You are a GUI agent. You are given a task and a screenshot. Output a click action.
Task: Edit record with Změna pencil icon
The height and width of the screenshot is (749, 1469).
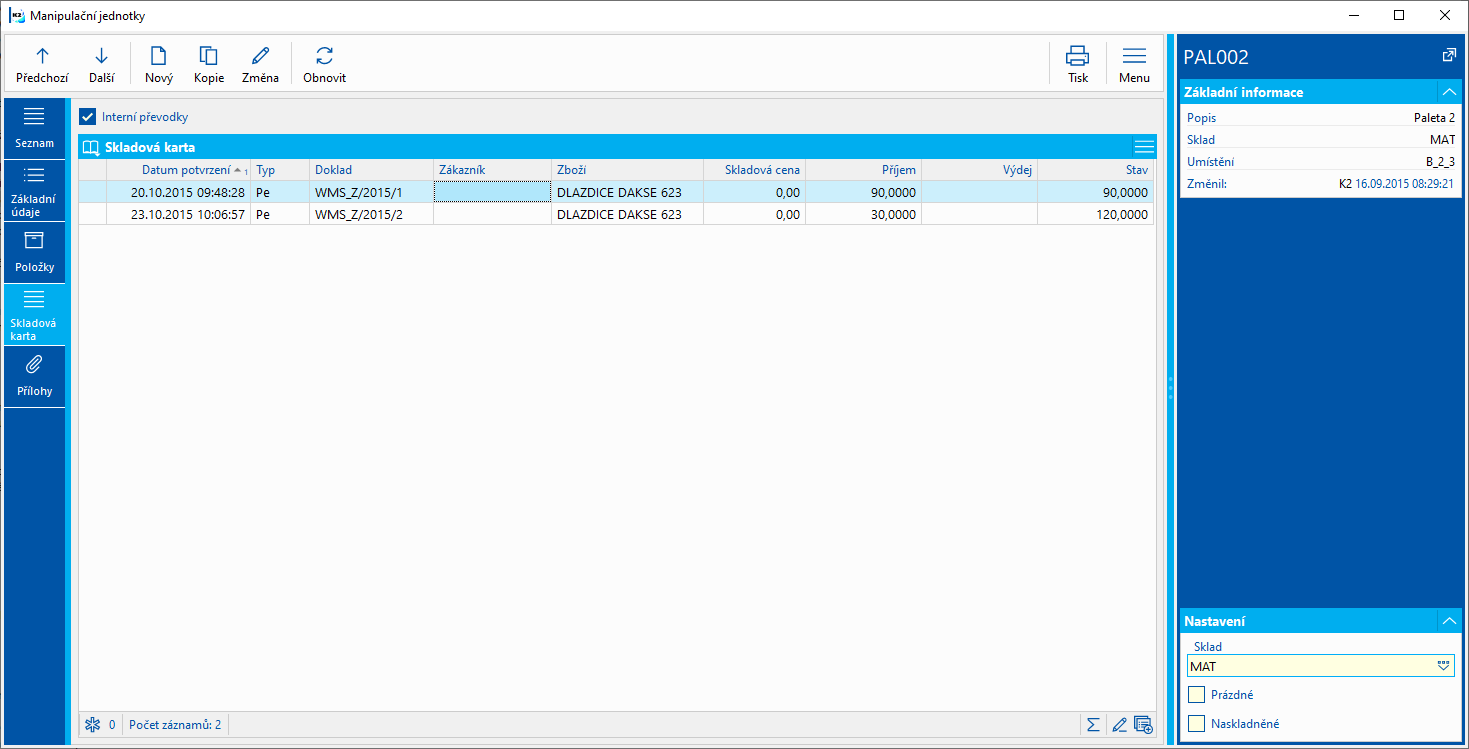260,64
